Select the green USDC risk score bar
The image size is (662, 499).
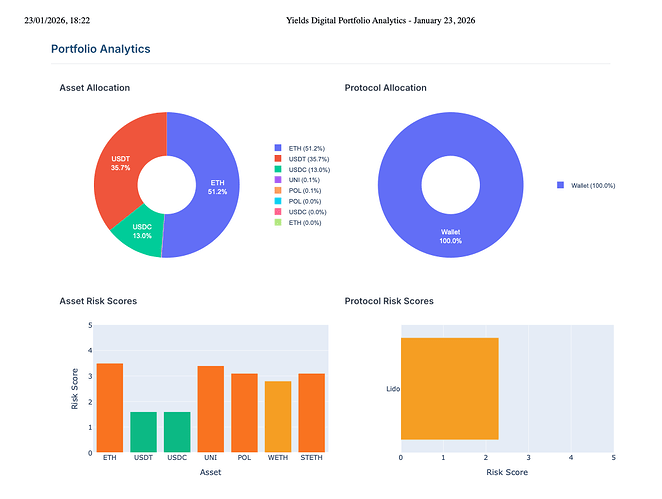(177, 432)
